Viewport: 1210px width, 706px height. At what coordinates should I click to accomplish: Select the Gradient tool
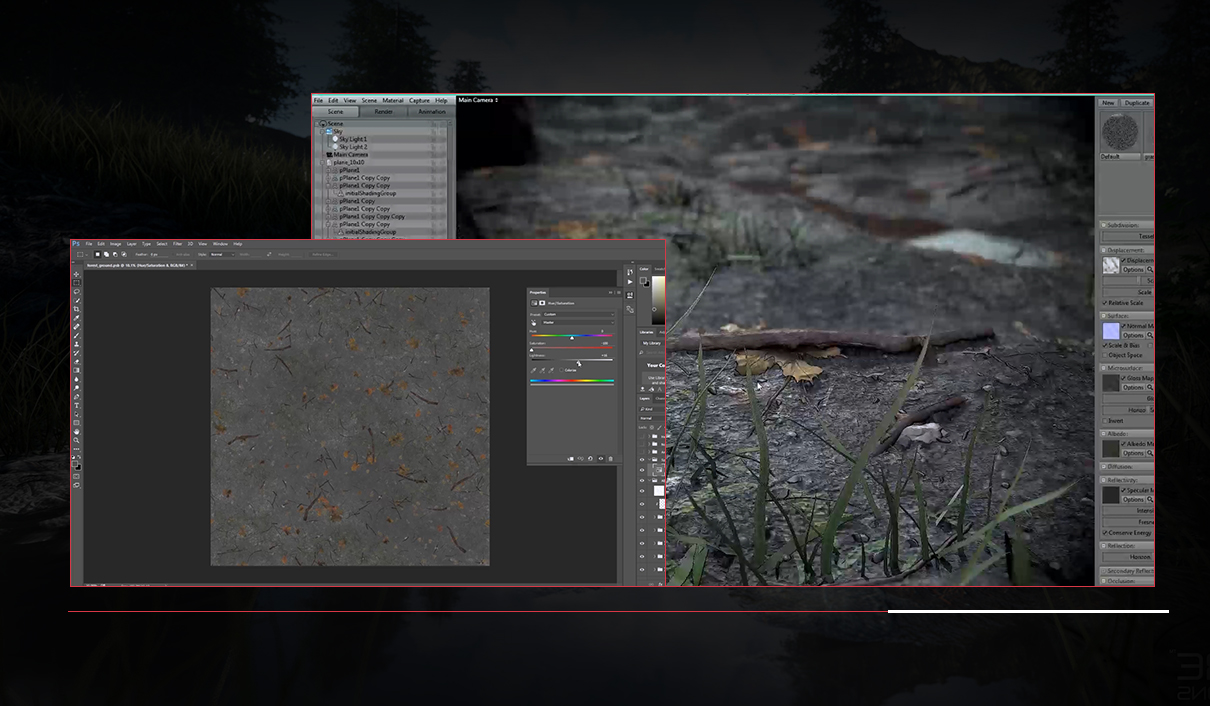[x=76, y=371]
